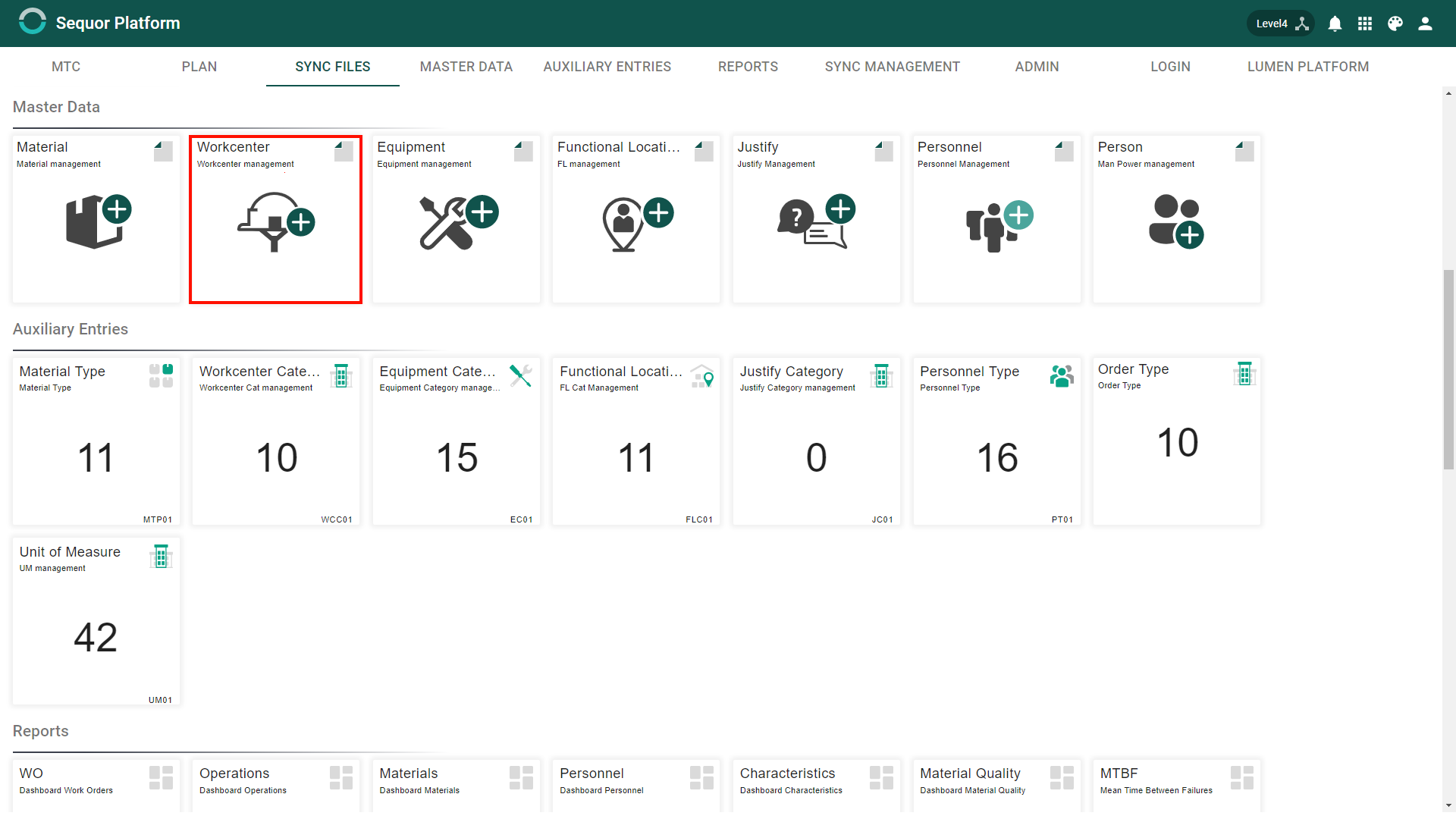Open Unit of Measure count 42

[96, 638]
